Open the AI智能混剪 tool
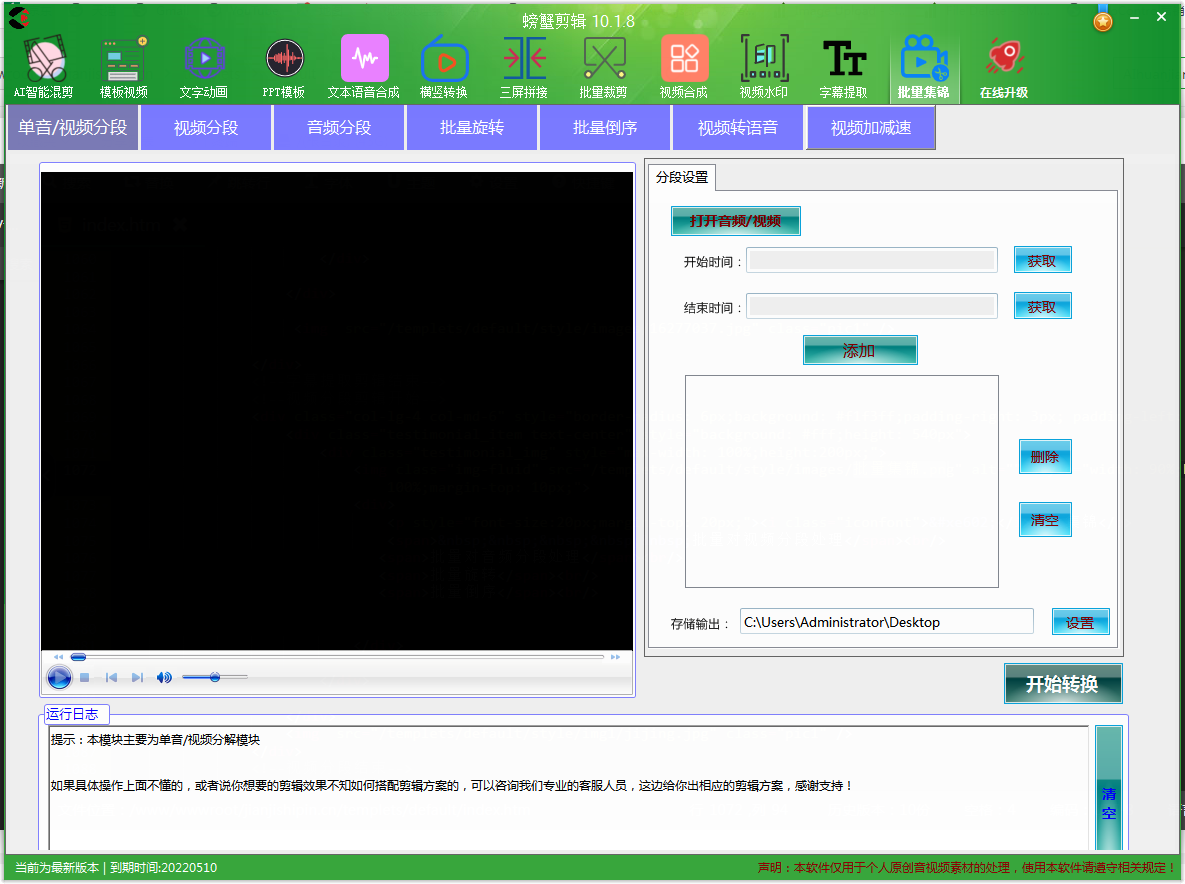 click(x=42, y=60)
